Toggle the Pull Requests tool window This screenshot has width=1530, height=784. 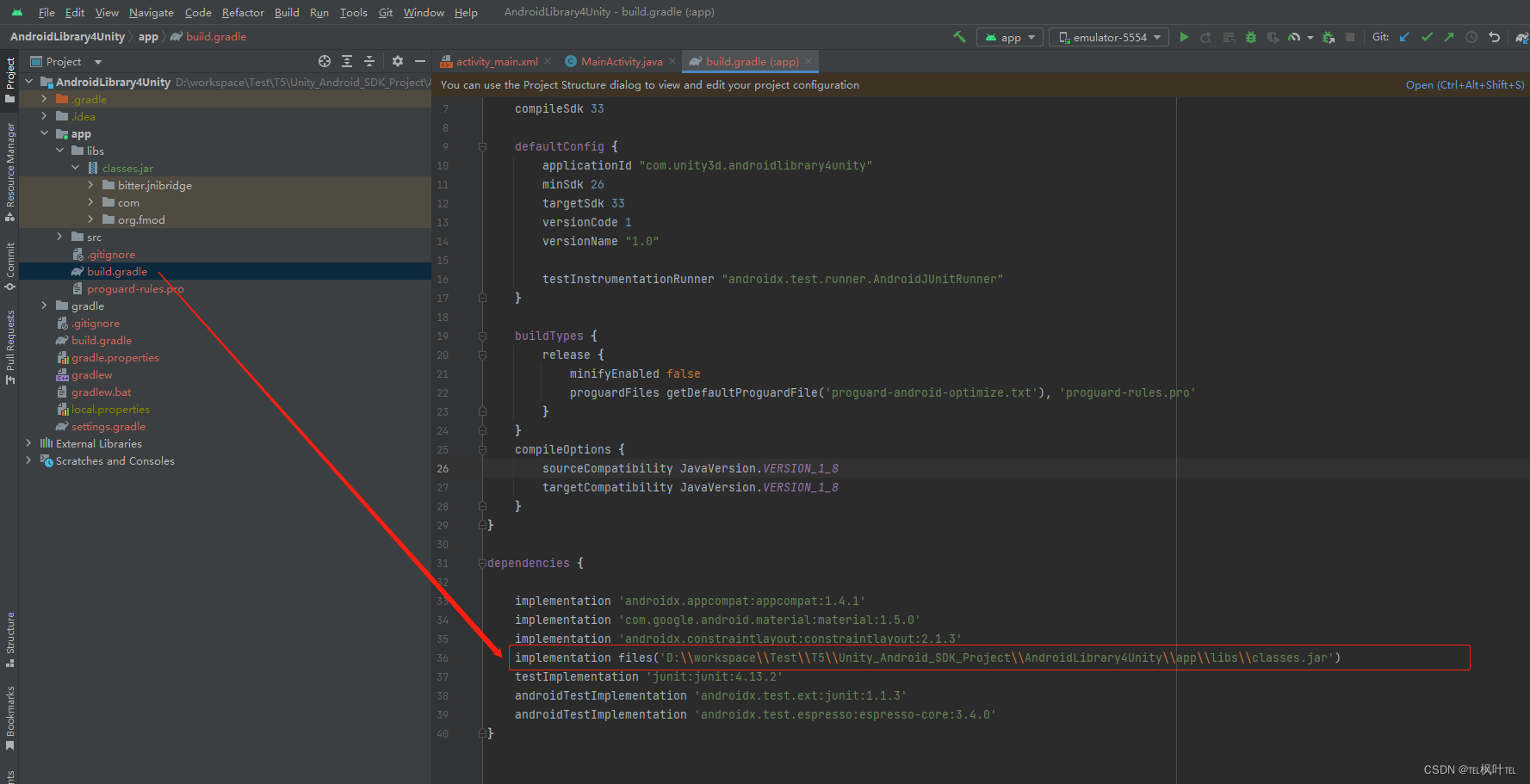coord(9,347)
